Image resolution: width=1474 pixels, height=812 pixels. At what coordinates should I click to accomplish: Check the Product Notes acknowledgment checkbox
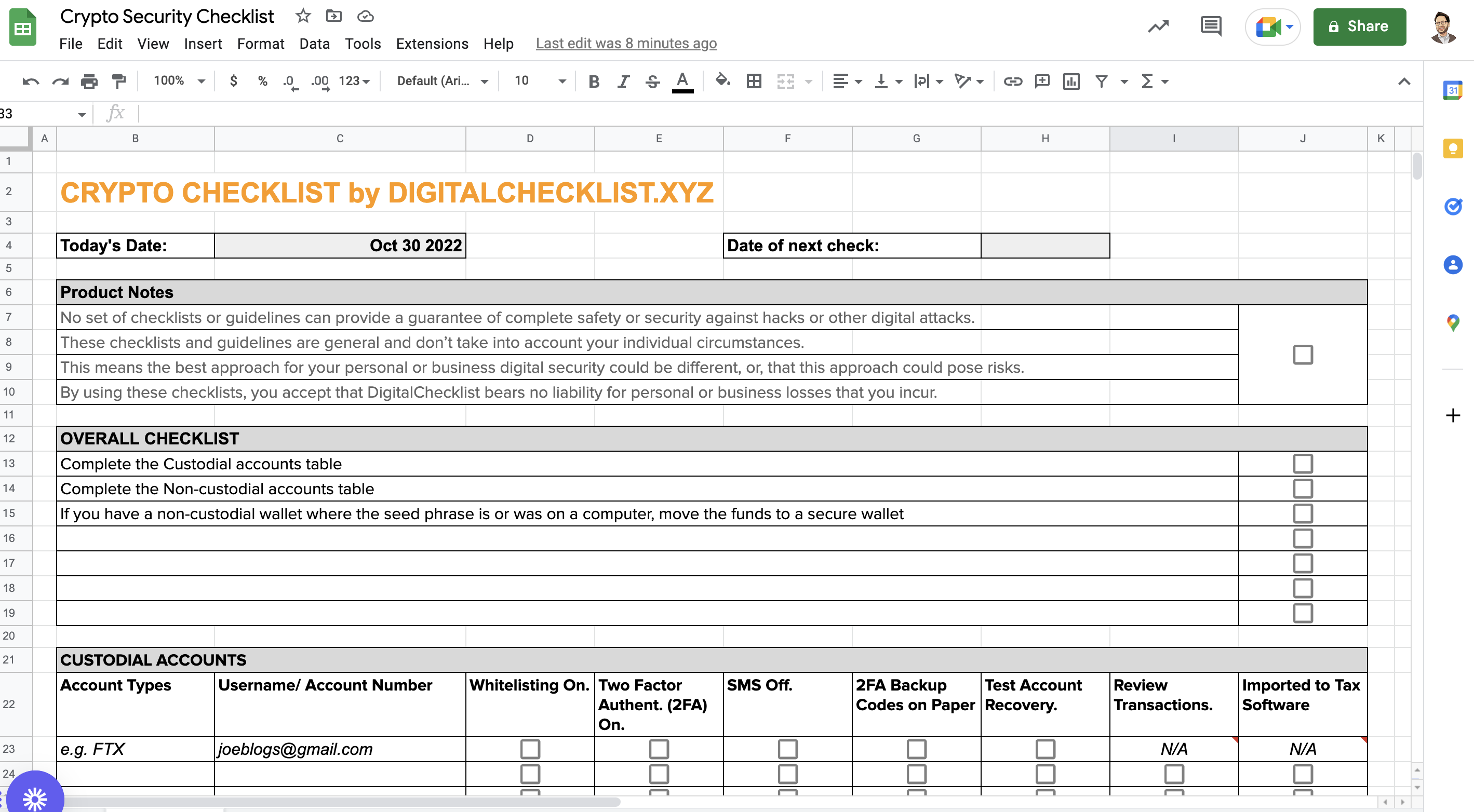1303,355
